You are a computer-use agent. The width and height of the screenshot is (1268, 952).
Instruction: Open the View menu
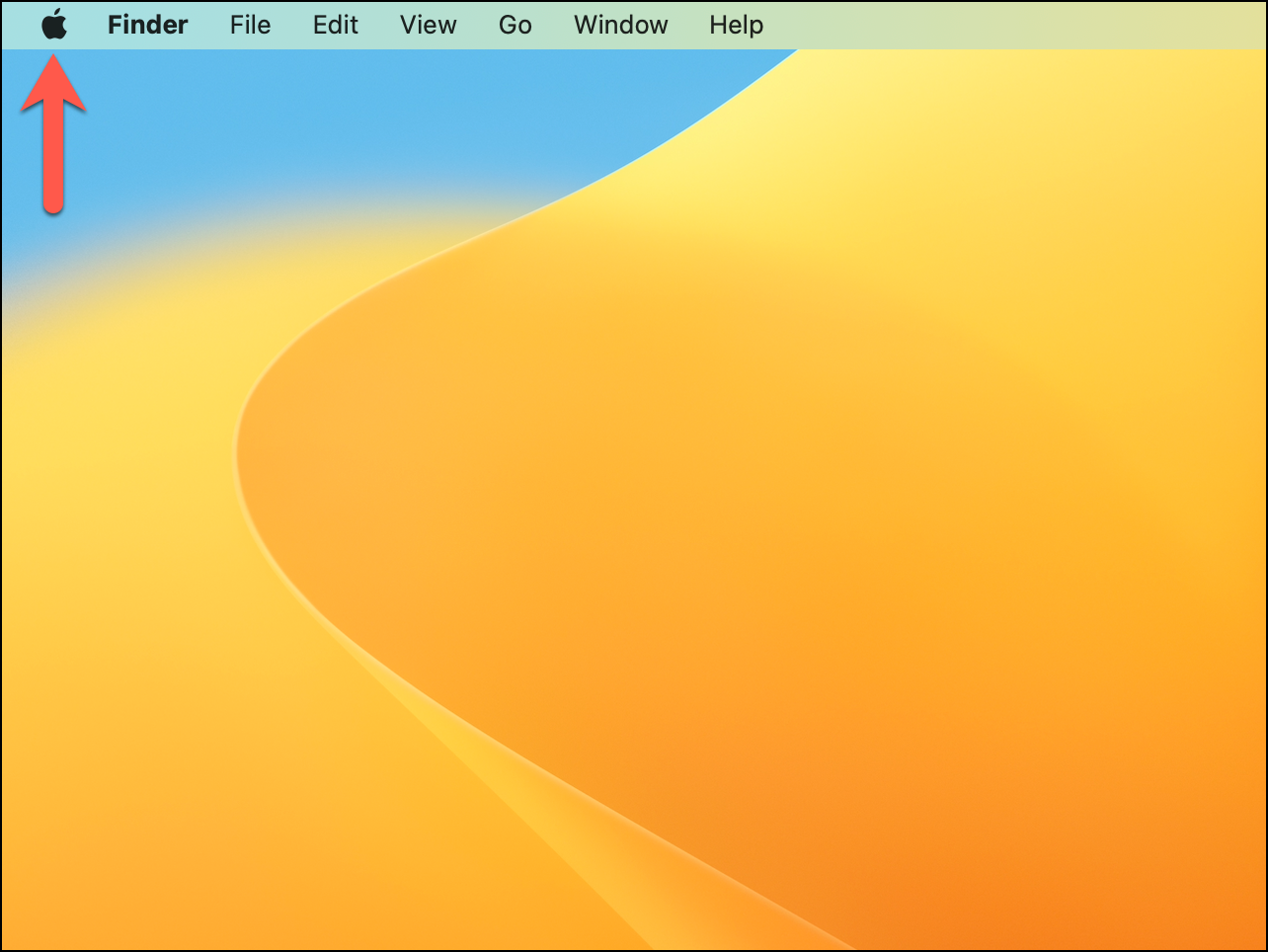429,25
